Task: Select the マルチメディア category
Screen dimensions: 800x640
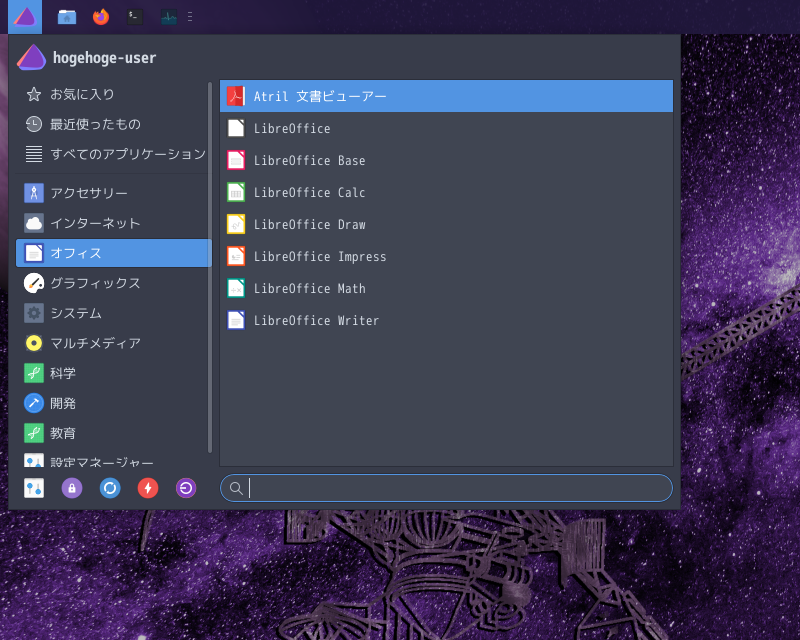Action: pyautogui.click(x=112, y=343)
